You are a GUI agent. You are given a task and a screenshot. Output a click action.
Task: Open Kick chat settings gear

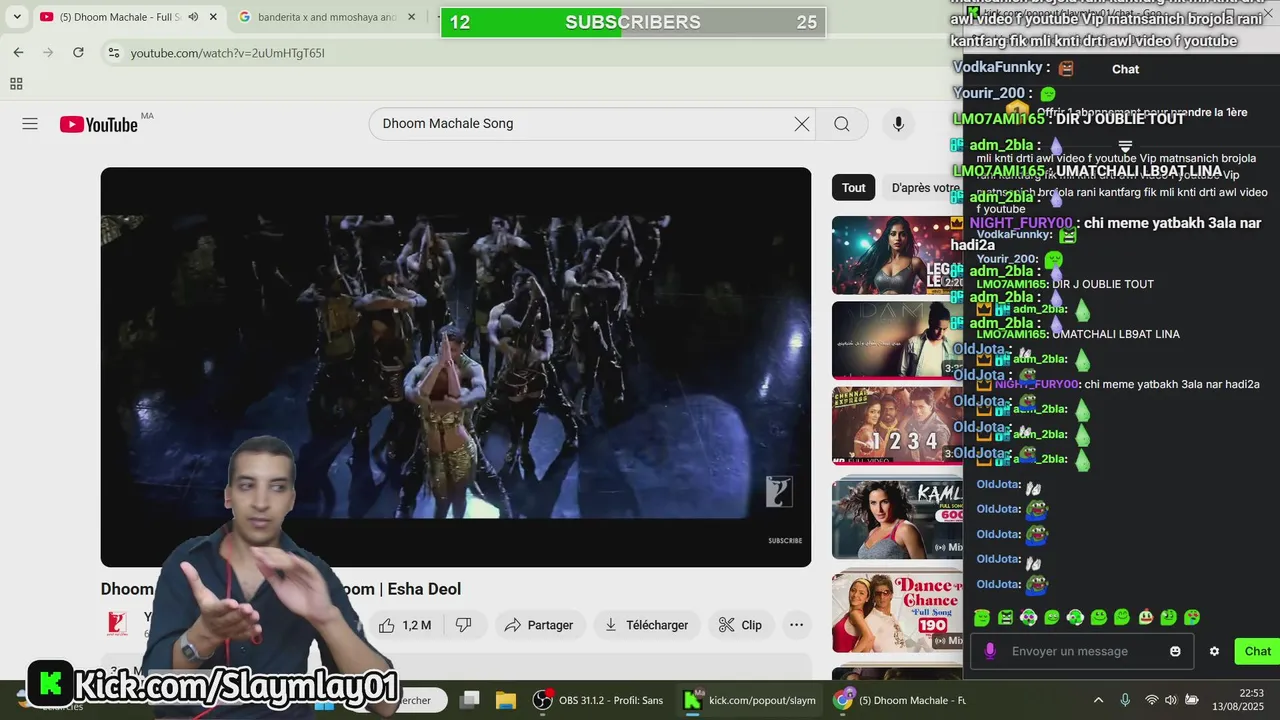point(1214,651)
